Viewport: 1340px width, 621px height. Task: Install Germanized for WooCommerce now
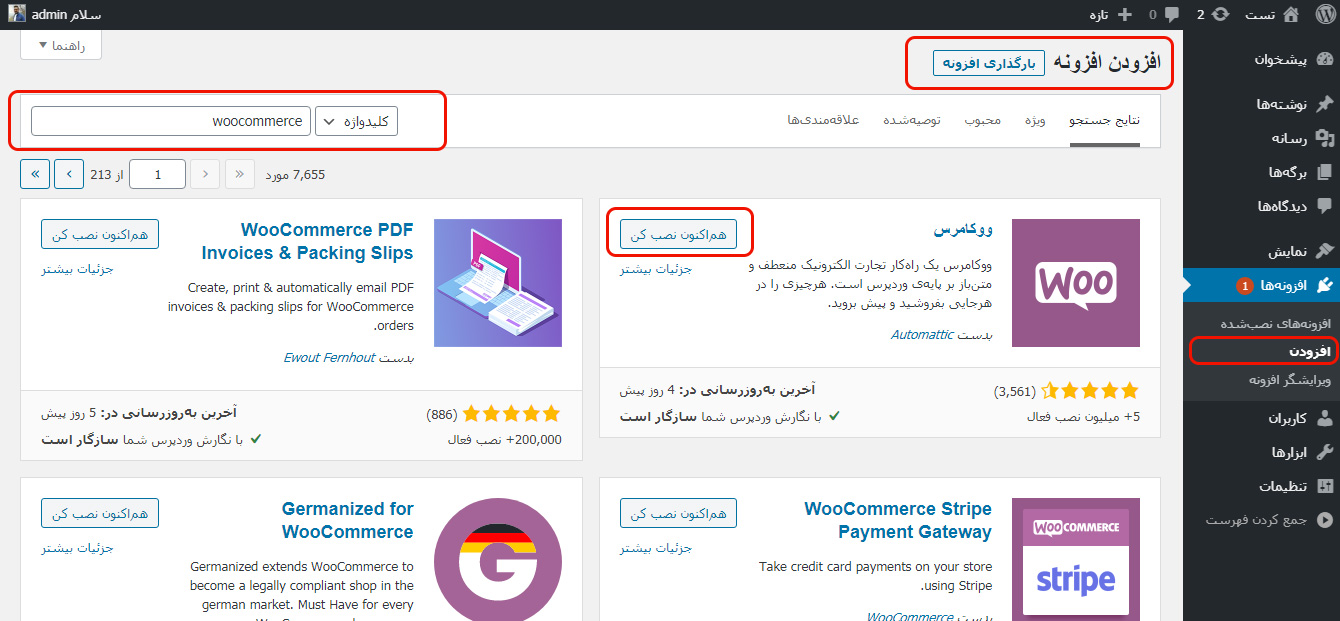pyautogui.click(x=100, y=513)
